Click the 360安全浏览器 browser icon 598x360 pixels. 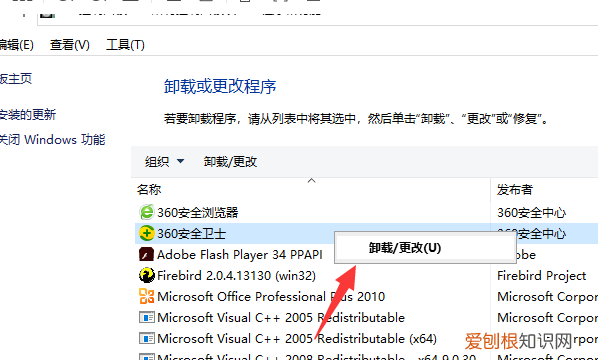(x=146, y=212)
